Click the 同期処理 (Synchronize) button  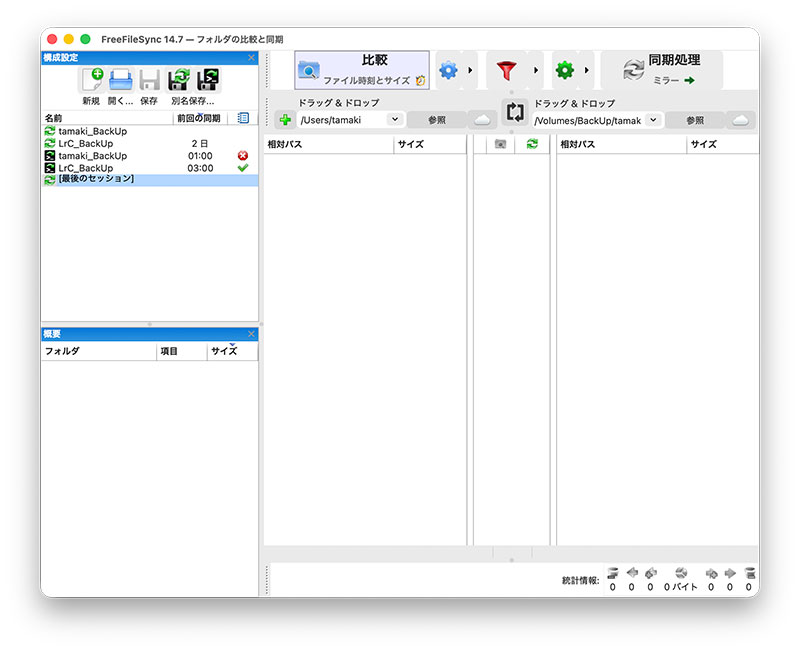click(661, 69)
